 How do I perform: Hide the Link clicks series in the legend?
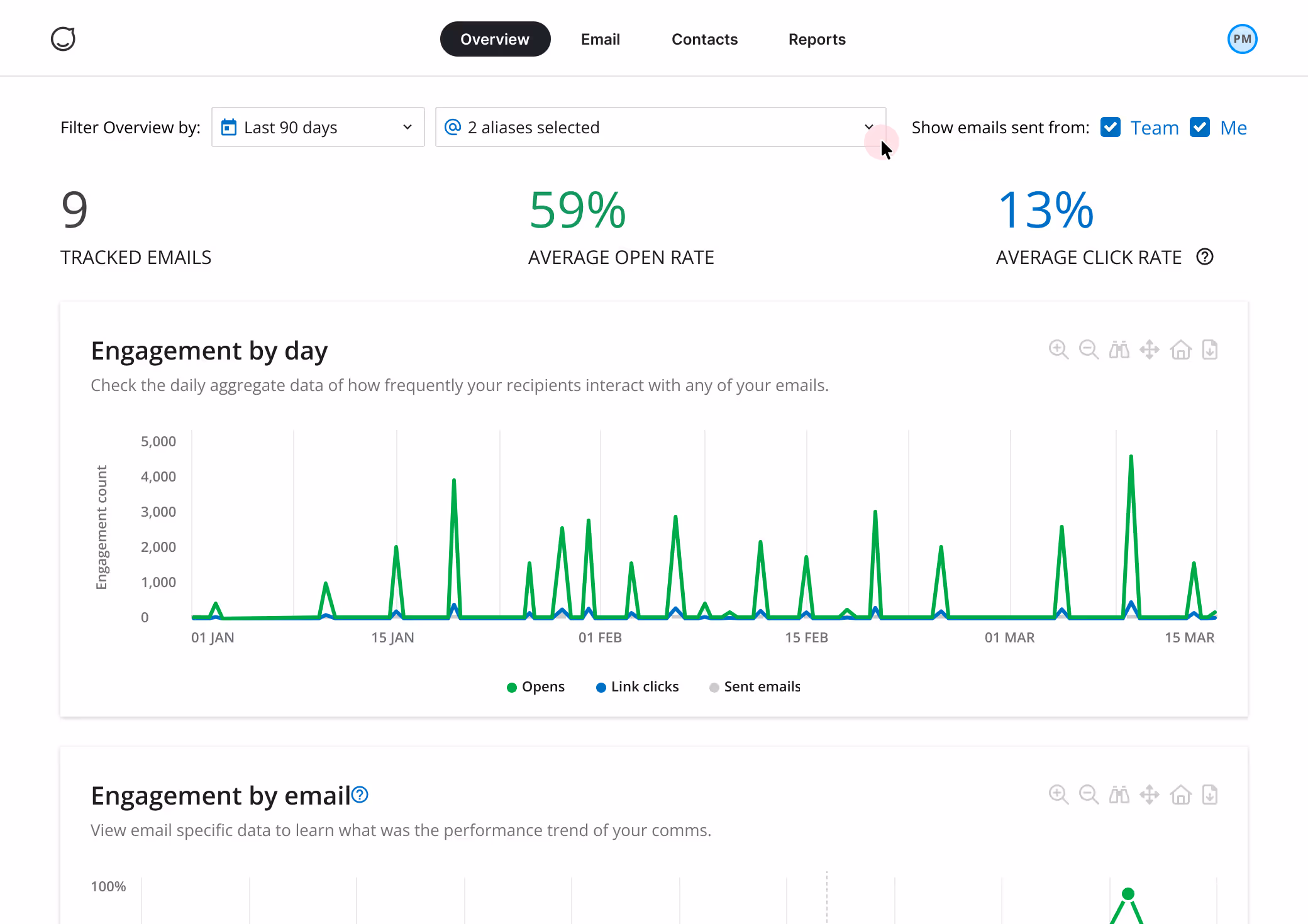click(637, 686)
